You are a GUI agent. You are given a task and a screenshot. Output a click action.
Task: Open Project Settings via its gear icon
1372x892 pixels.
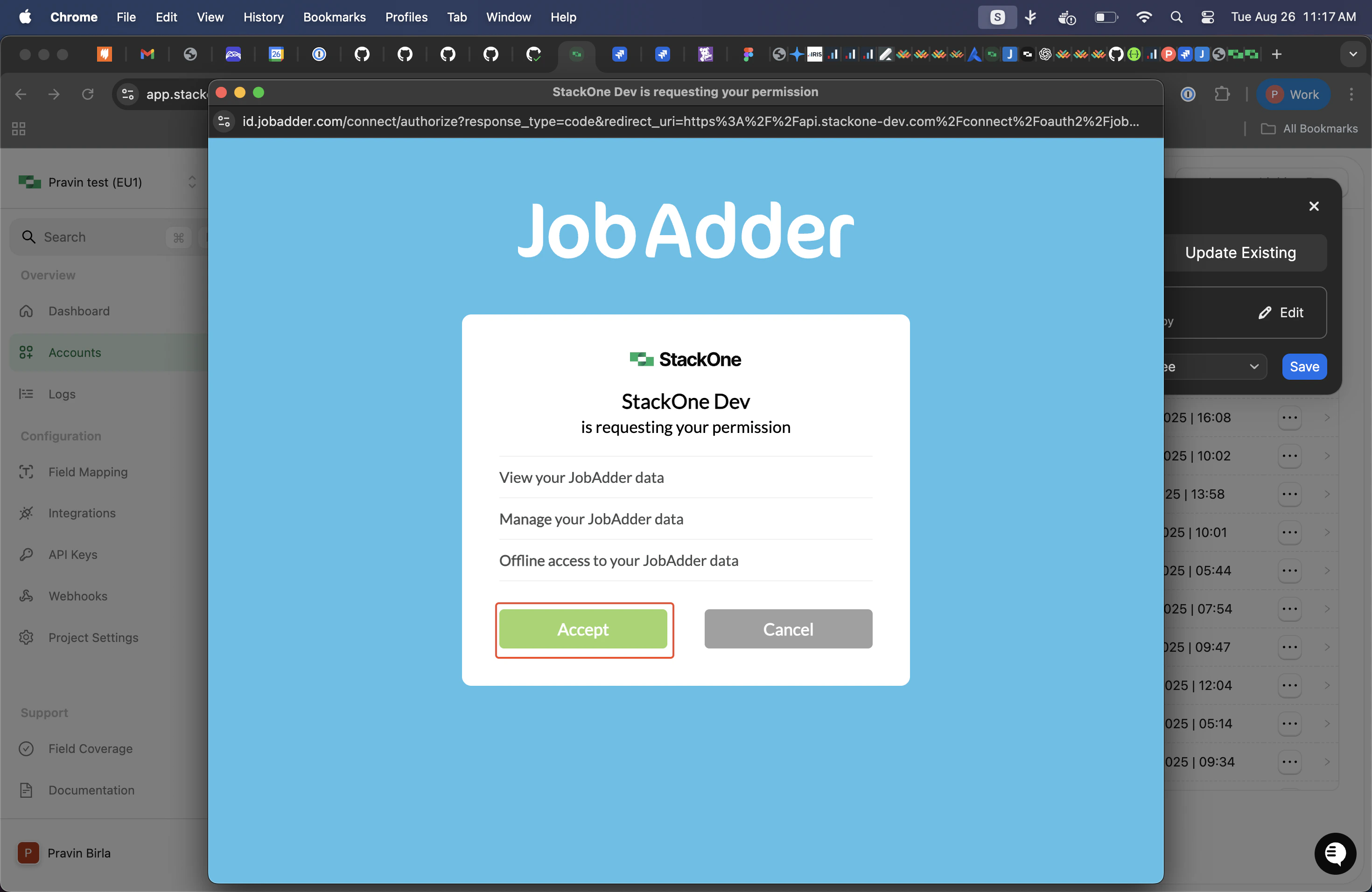pos(27,637)
